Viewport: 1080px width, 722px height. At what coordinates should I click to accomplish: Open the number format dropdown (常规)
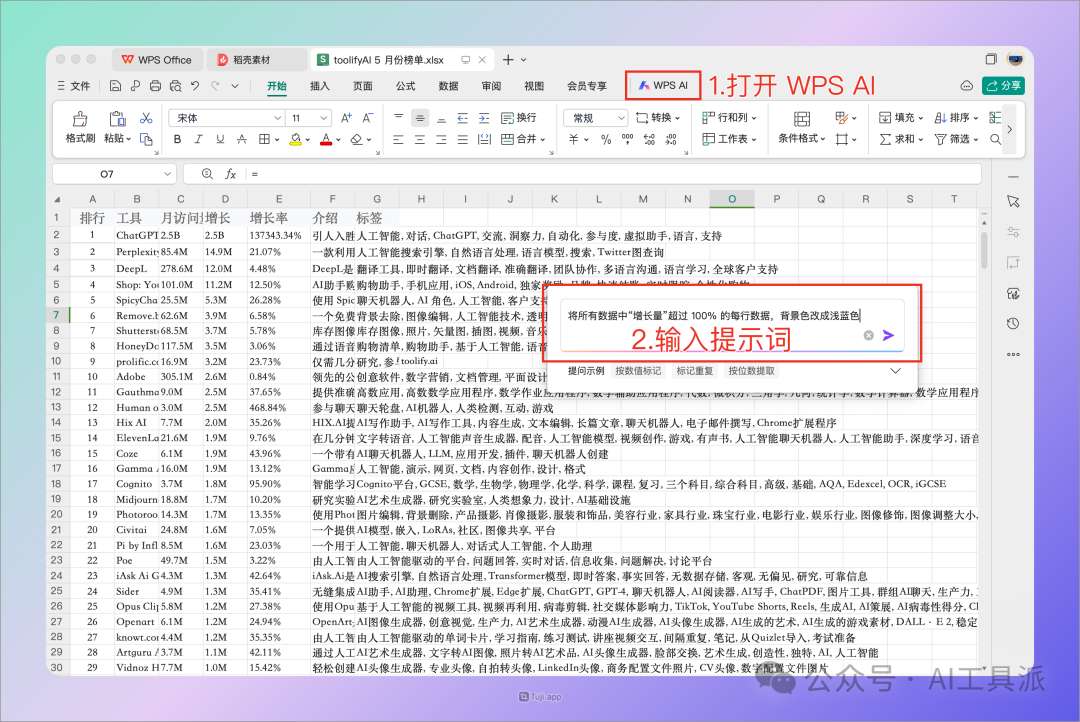(x=621, y=118)
